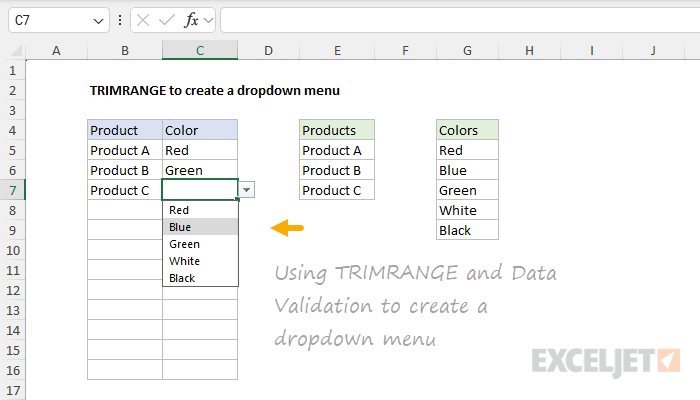Choose White from the dropdown list
This screenshot has width=700, height=400.
200,261
